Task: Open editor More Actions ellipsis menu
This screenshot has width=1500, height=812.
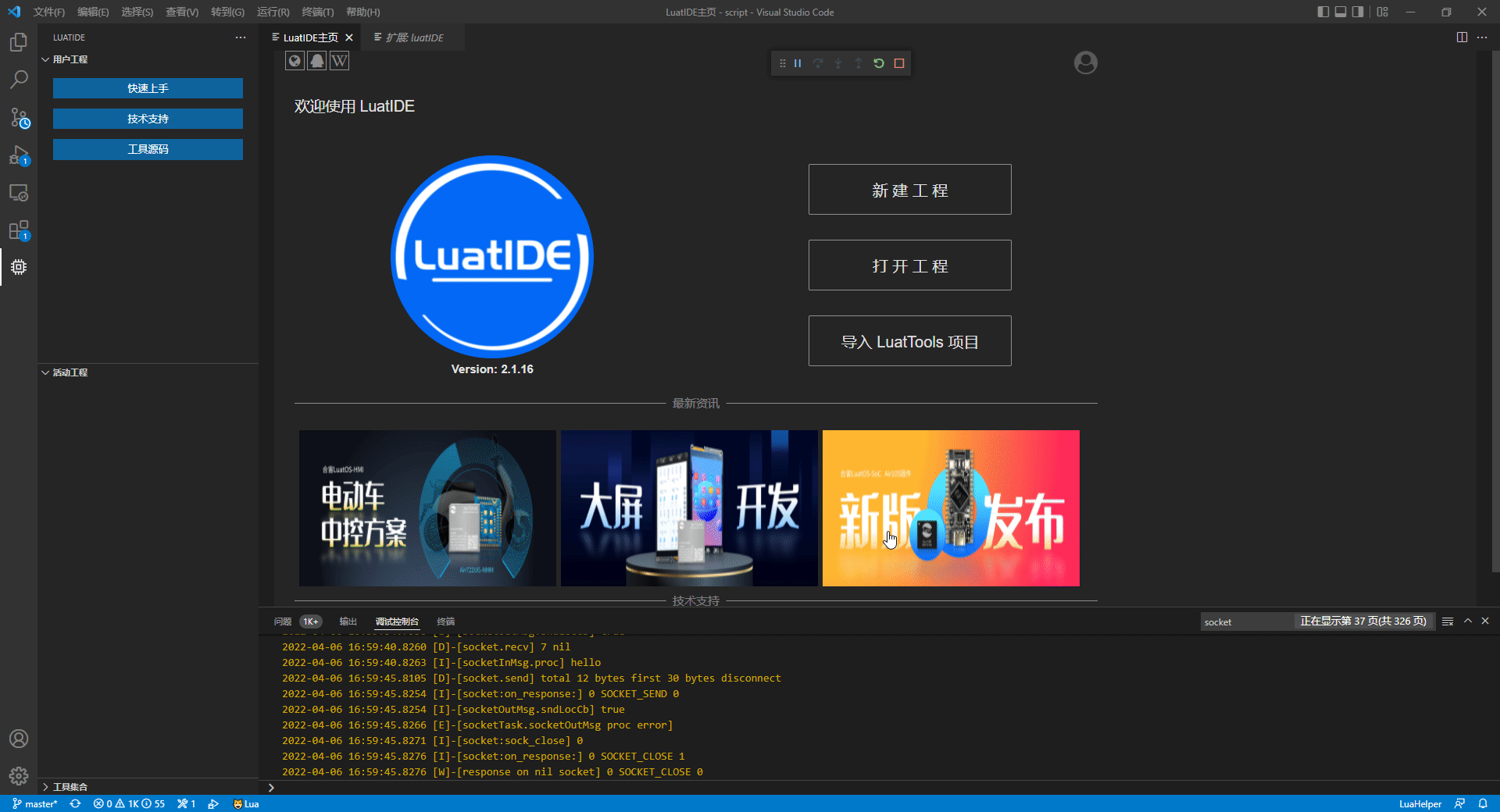Action: coord(1482,37)
